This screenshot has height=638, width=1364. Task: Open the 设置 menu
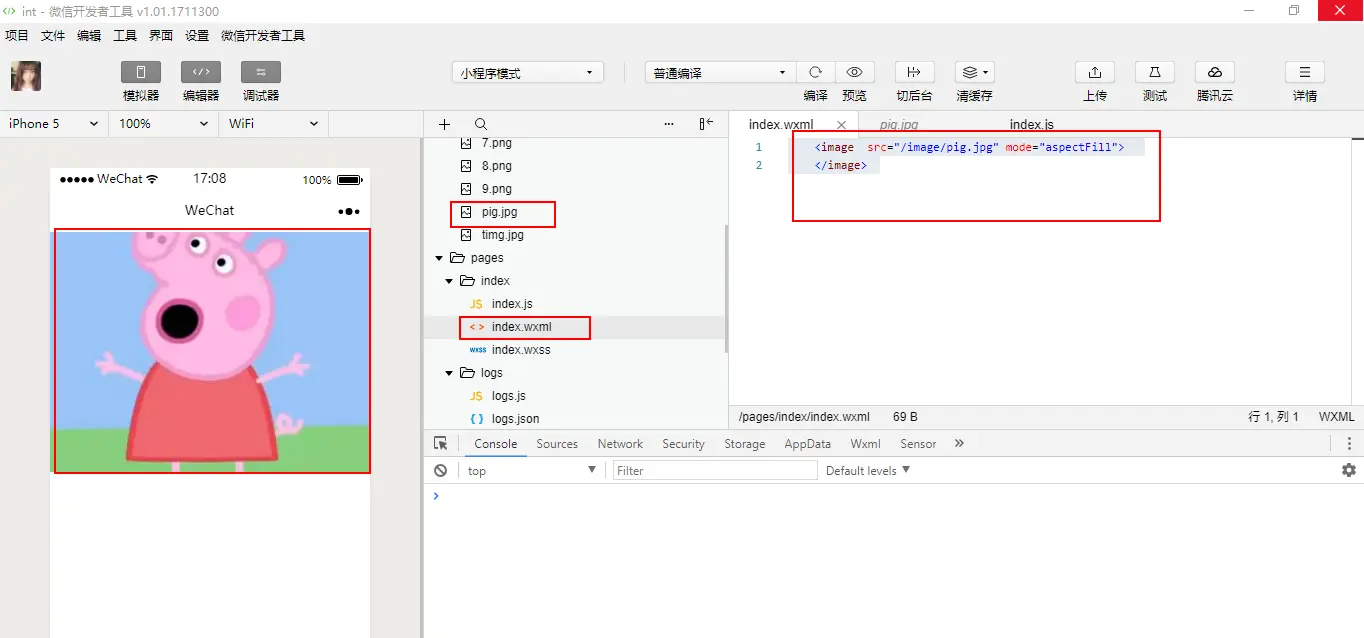click(x=197, y=35)
